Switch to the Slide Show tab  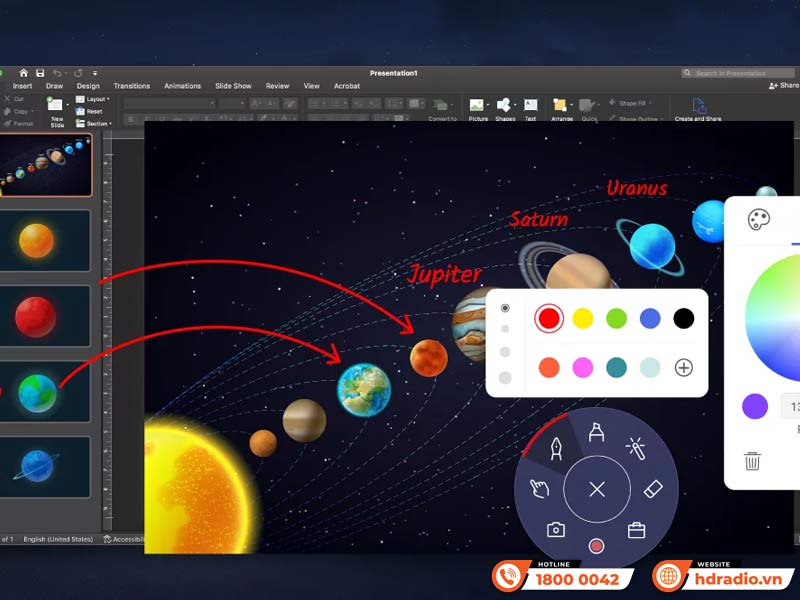pyautogui.click(x=234, y=86)
